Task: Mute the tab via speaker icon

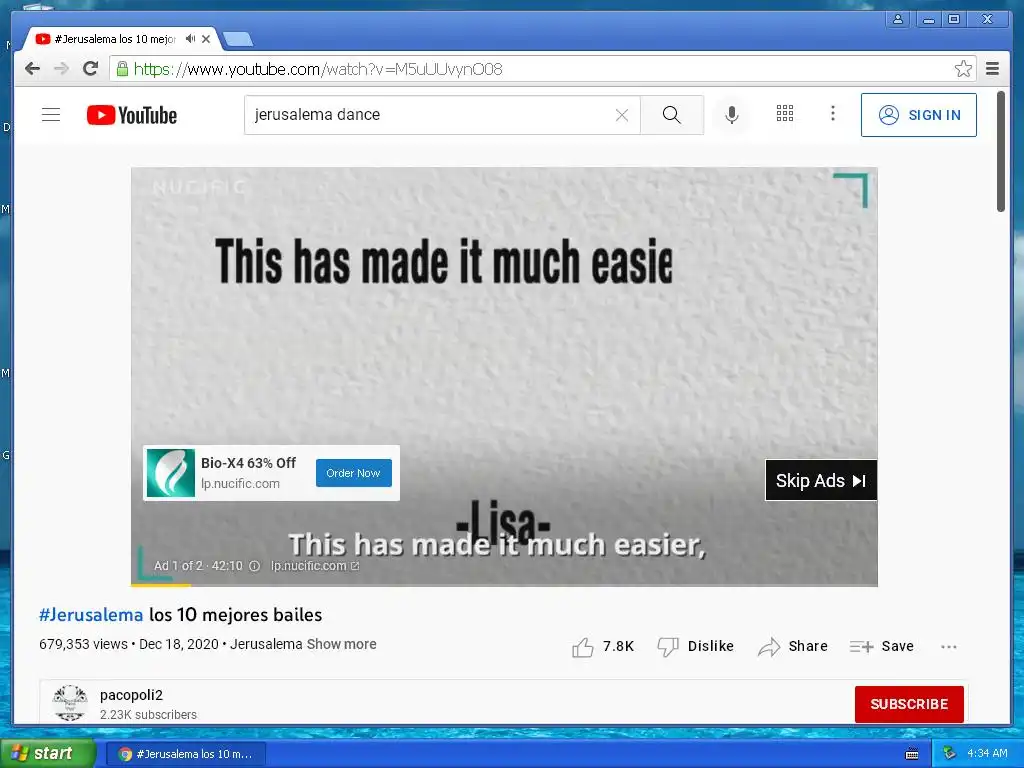Action: click(190, 39)
